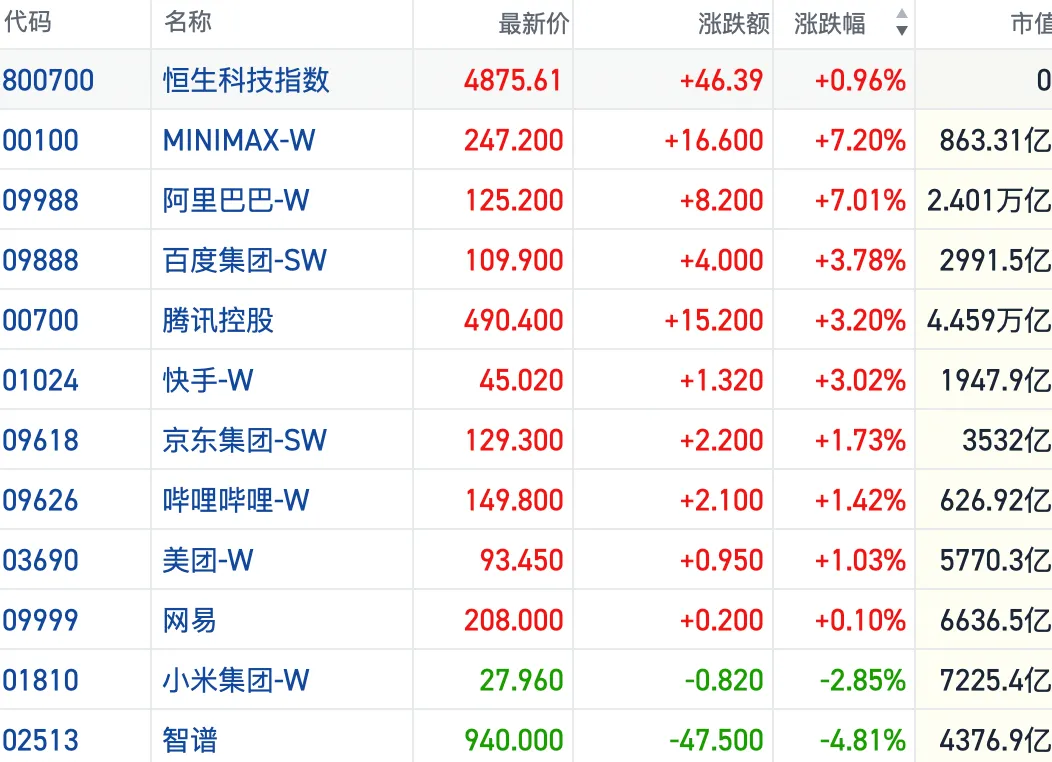This screenshot has width=1052, height=762.
Task: Open 网易 stock details
Action: click(x=190, y=620)
